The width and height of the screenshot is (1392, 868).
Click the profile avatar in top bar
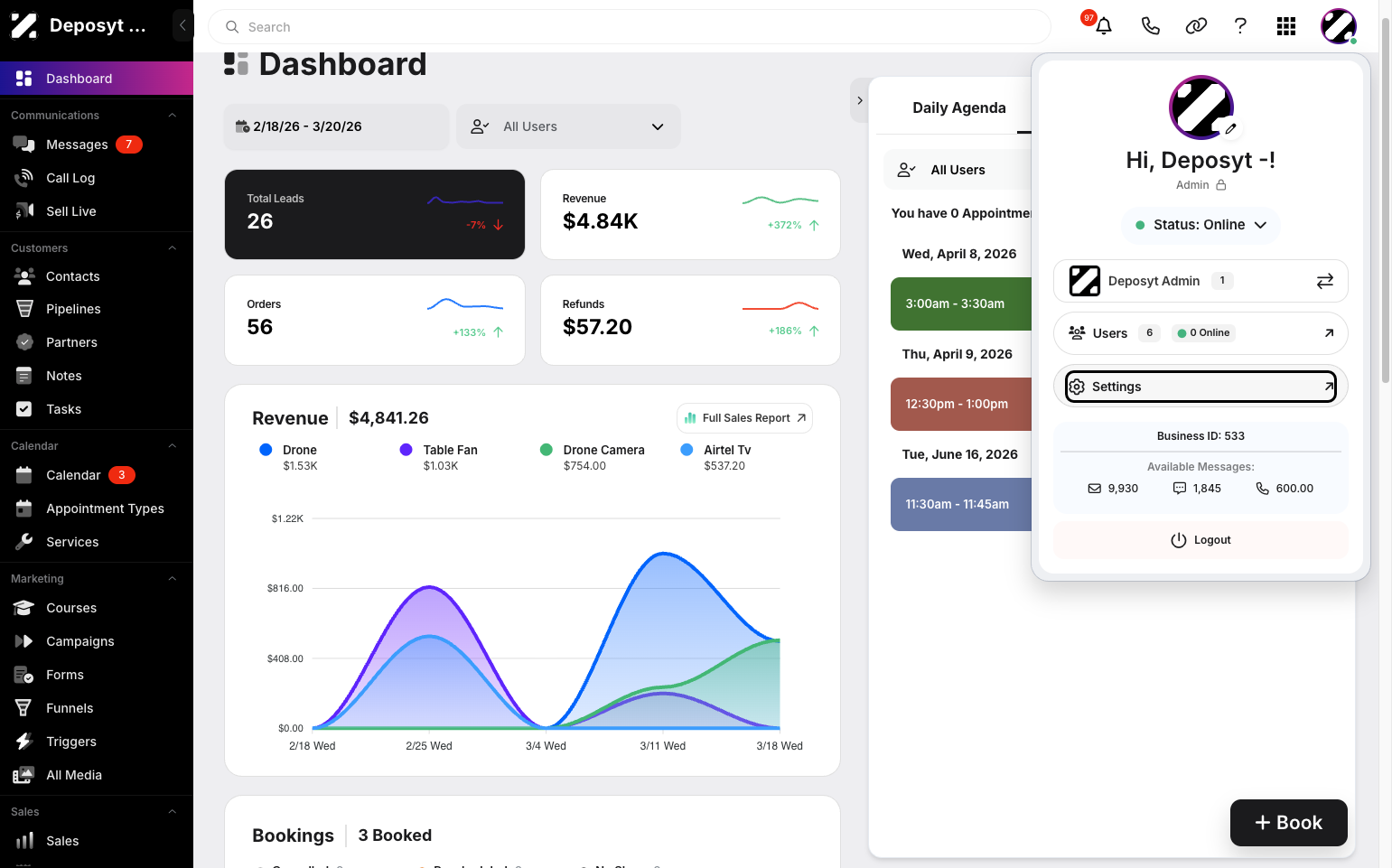pos(1338,26)
